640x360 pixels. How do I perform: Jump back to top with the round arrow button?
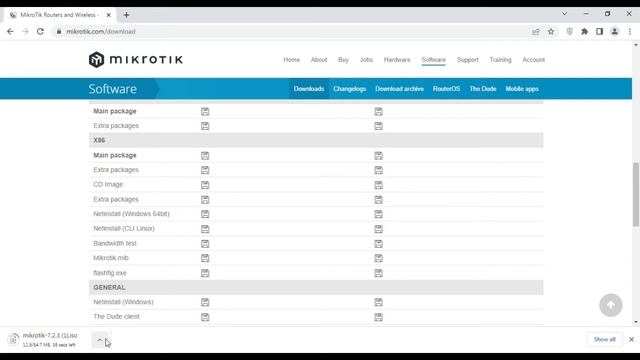point(611,305)
